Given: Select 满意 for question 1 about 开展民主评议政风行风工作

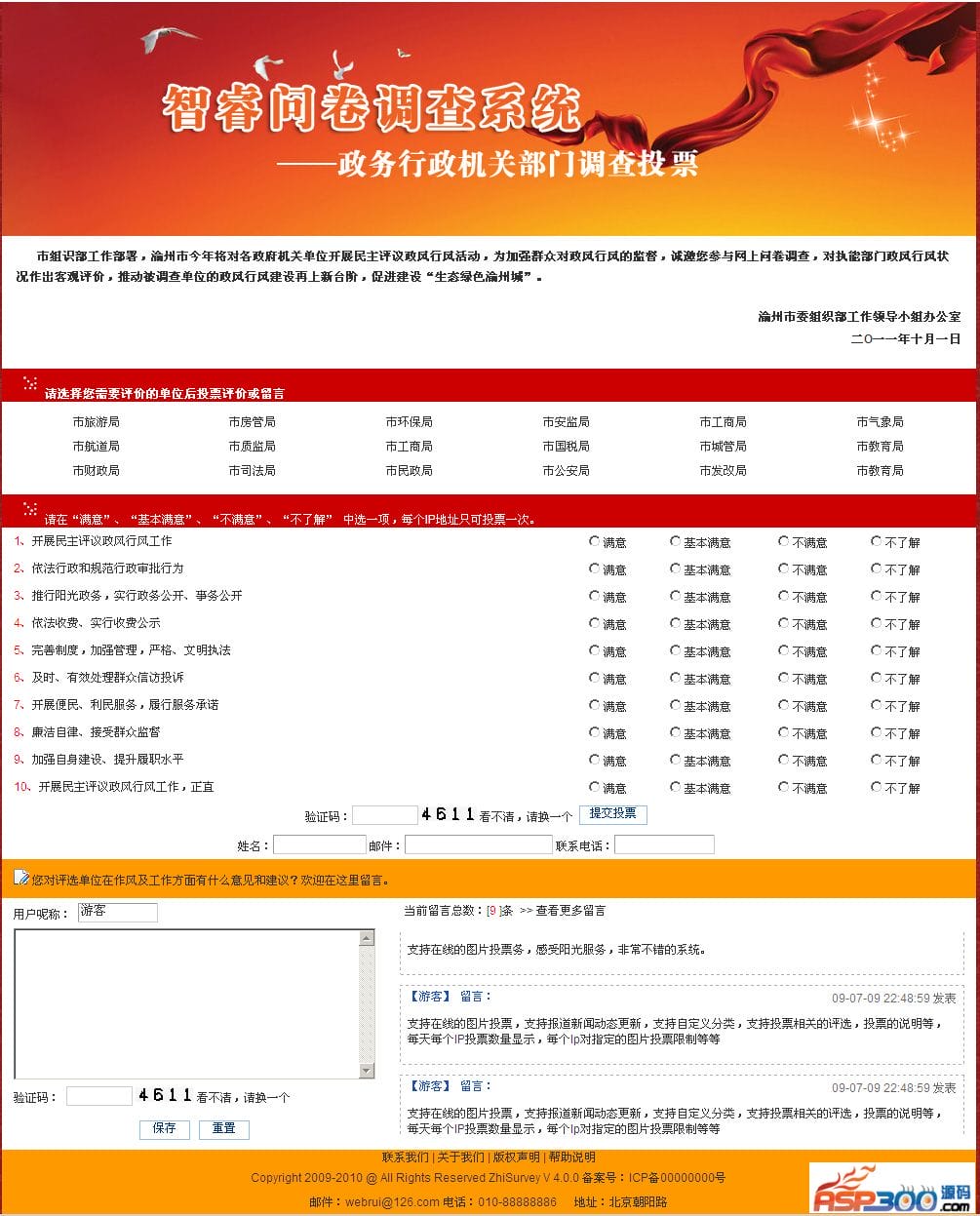Looking at the screenshot, I should 594,541.
